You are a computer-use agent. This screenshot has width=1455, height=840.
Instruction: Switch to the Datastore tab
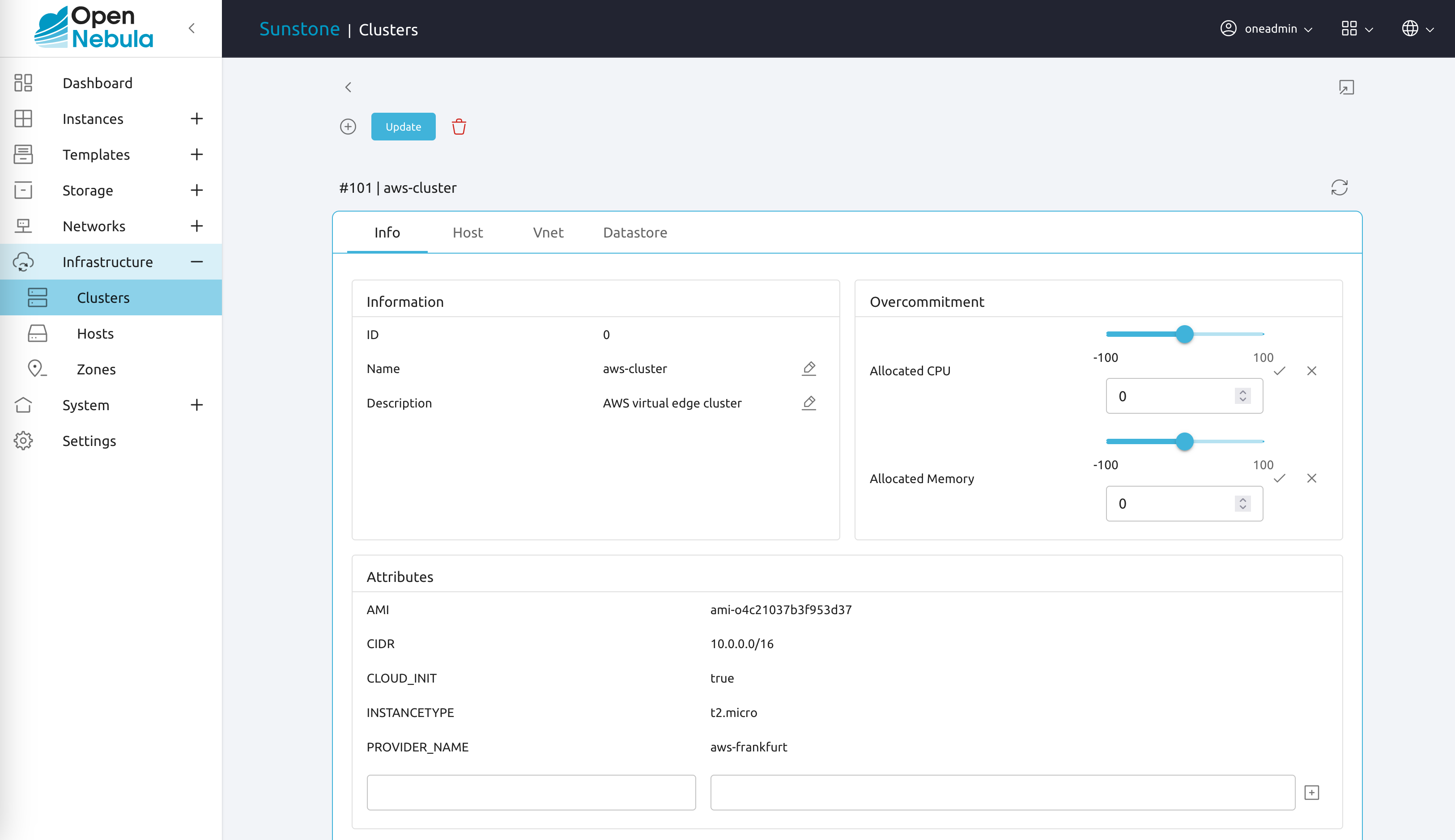pos(636,232)
